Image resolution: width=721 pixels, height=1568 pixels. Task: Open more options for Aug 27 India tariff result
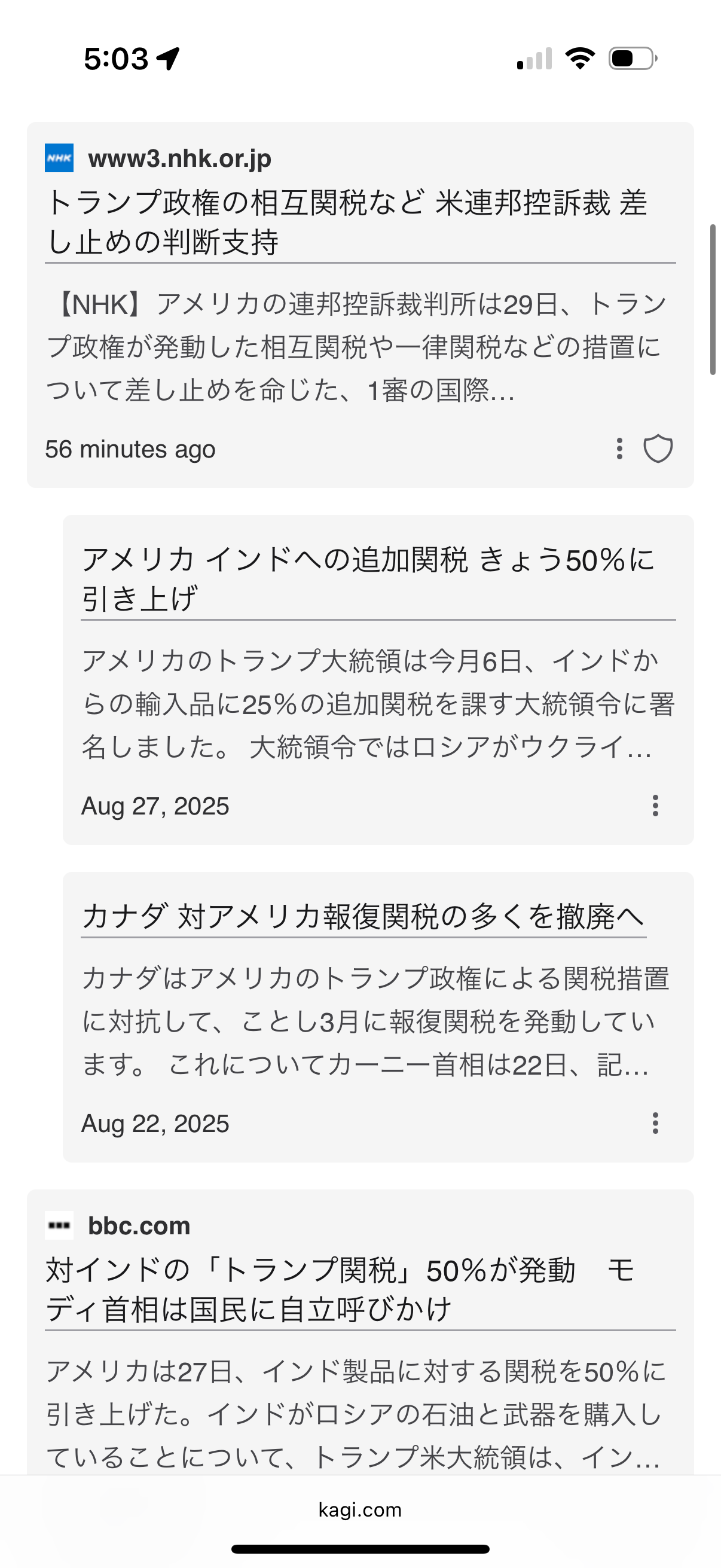[655, 806]
